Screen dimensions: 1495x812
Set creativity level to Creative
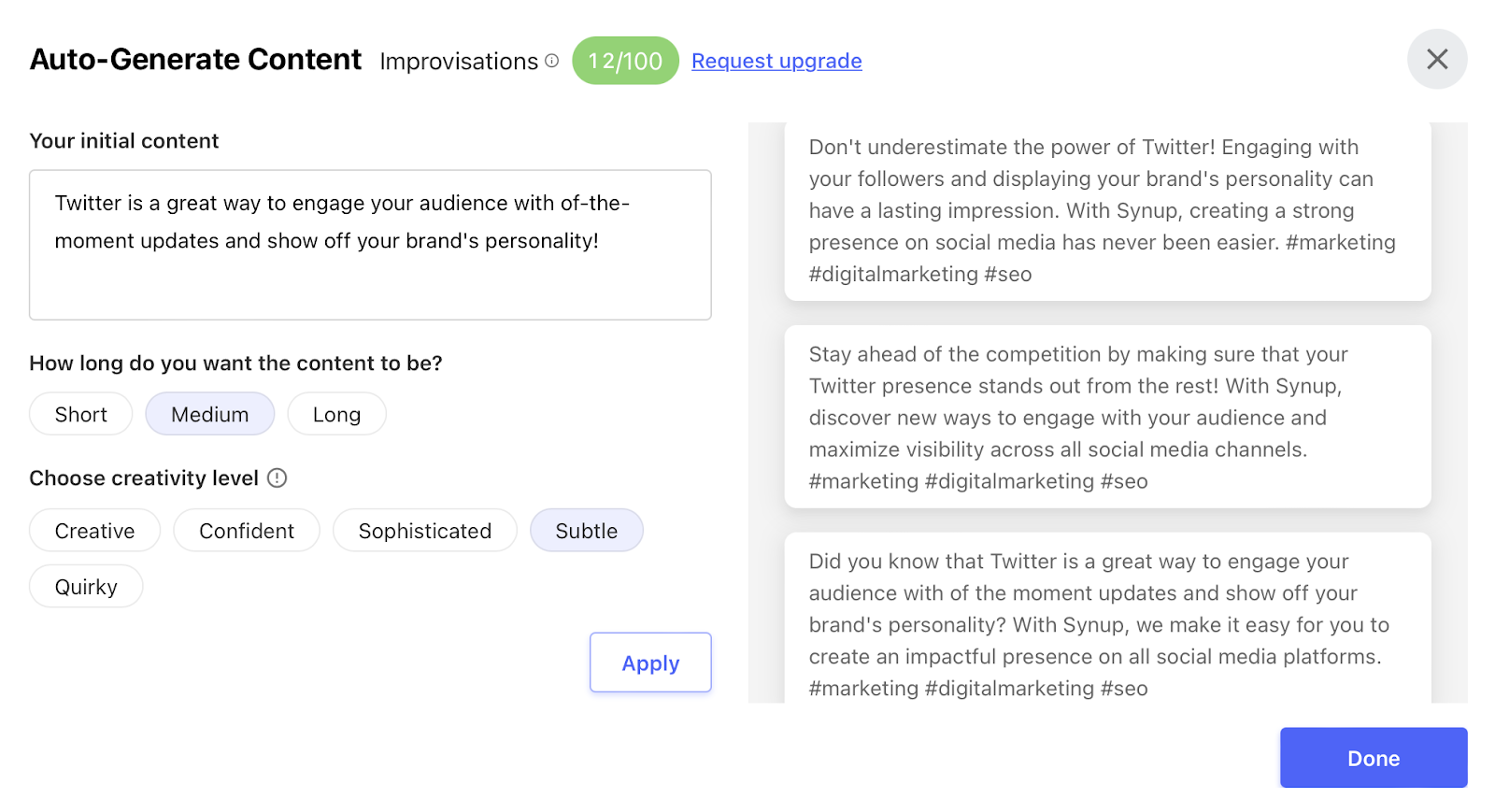tap(94, 531)
